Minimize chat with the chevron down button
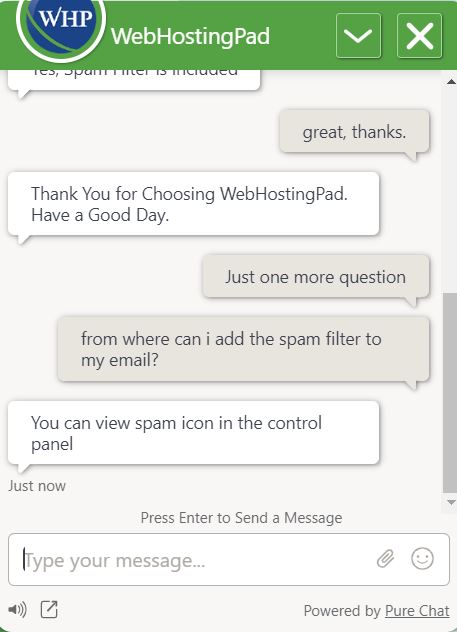This screenshot has width=457, height=632. click(358, 35)
